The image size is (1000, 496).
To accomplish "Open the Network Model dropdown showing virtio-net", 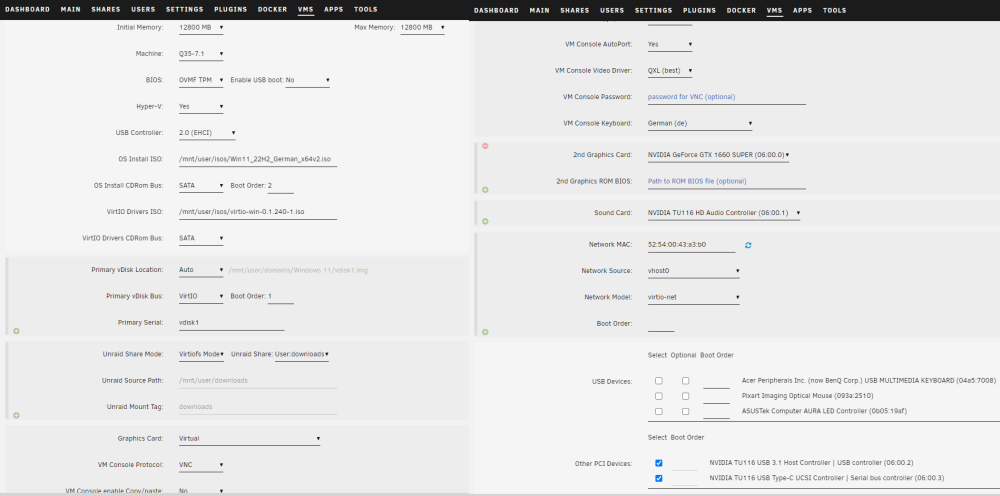I will click(693, 297).
